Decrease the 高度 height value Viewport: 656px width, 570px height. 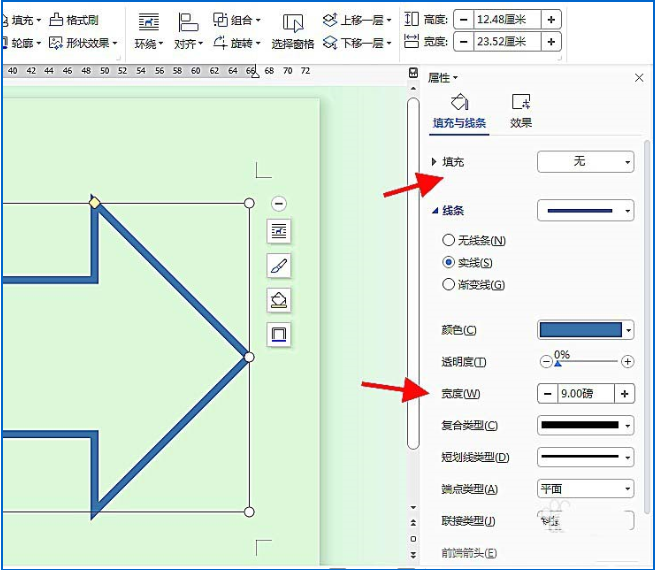(464, 20)
